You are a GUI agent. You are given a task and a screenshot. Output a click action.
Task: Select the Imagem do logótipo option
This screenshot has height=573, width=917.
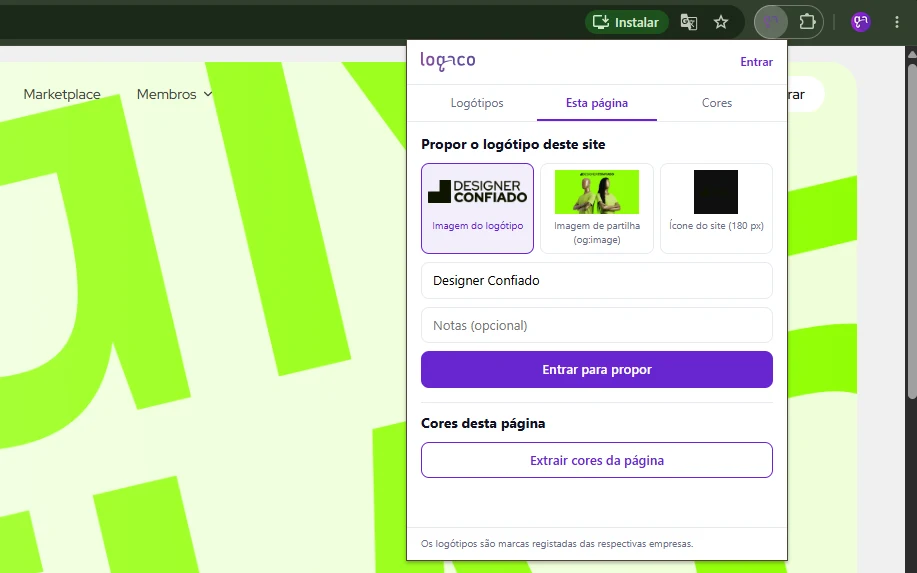477,208
